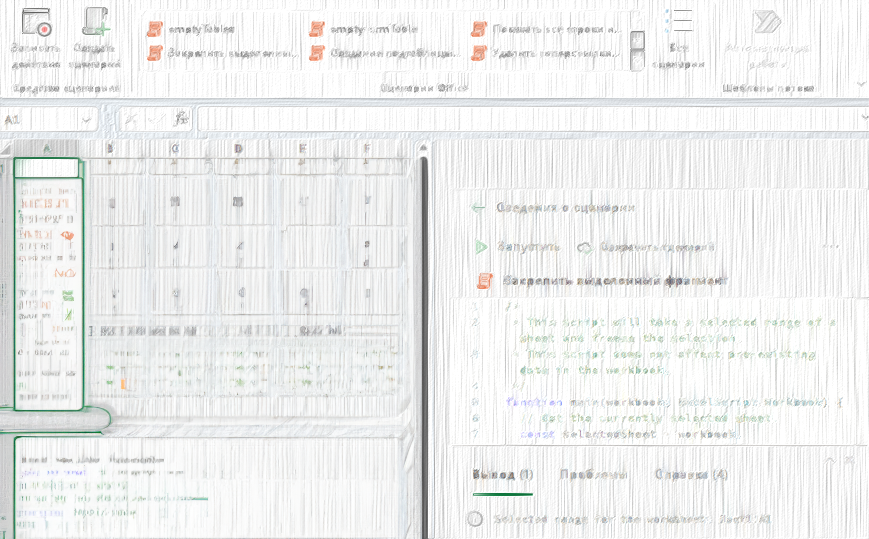The height and width of the screenshot is (539, 869).
Task: Click inside the formula bar input
Action: pyautogui.click(x=520, y=119)
